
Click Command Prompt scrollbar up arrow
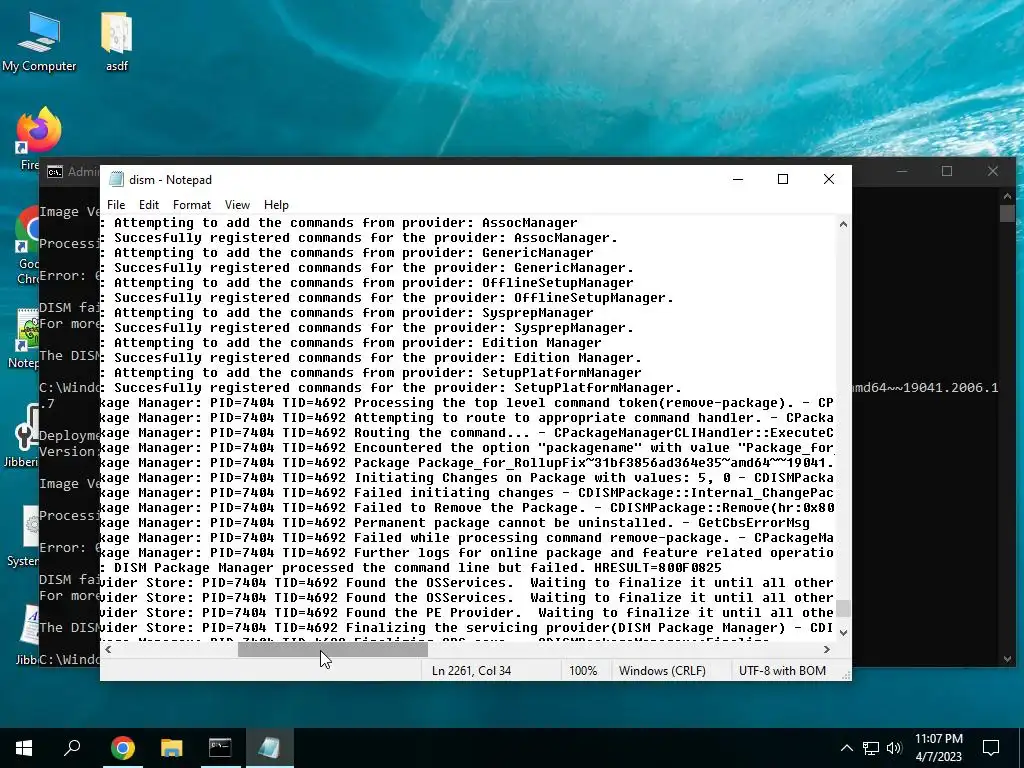(1007, 196)
